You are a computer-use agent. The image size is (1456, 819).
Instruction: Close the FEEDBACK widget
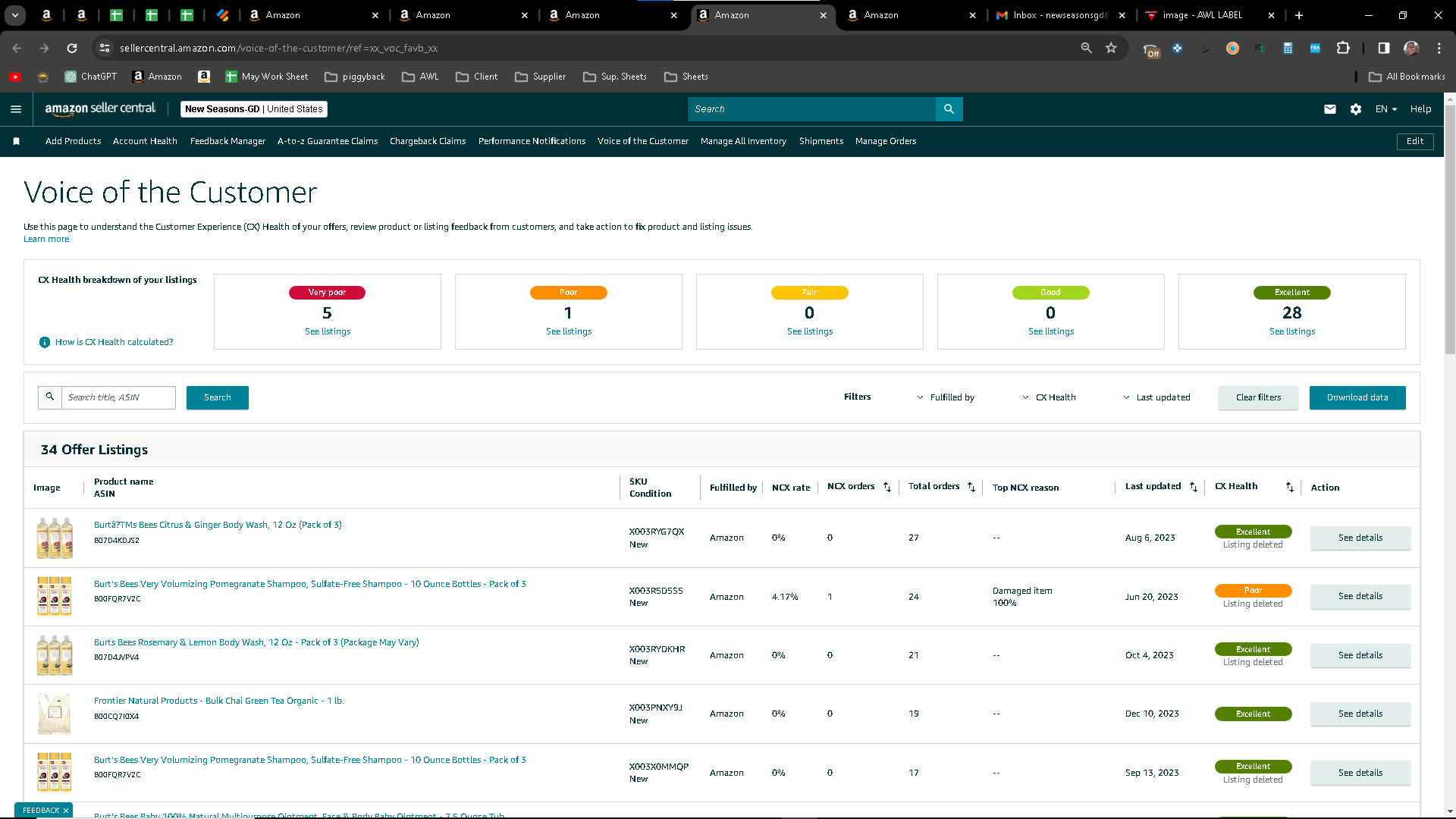(66, 811)
